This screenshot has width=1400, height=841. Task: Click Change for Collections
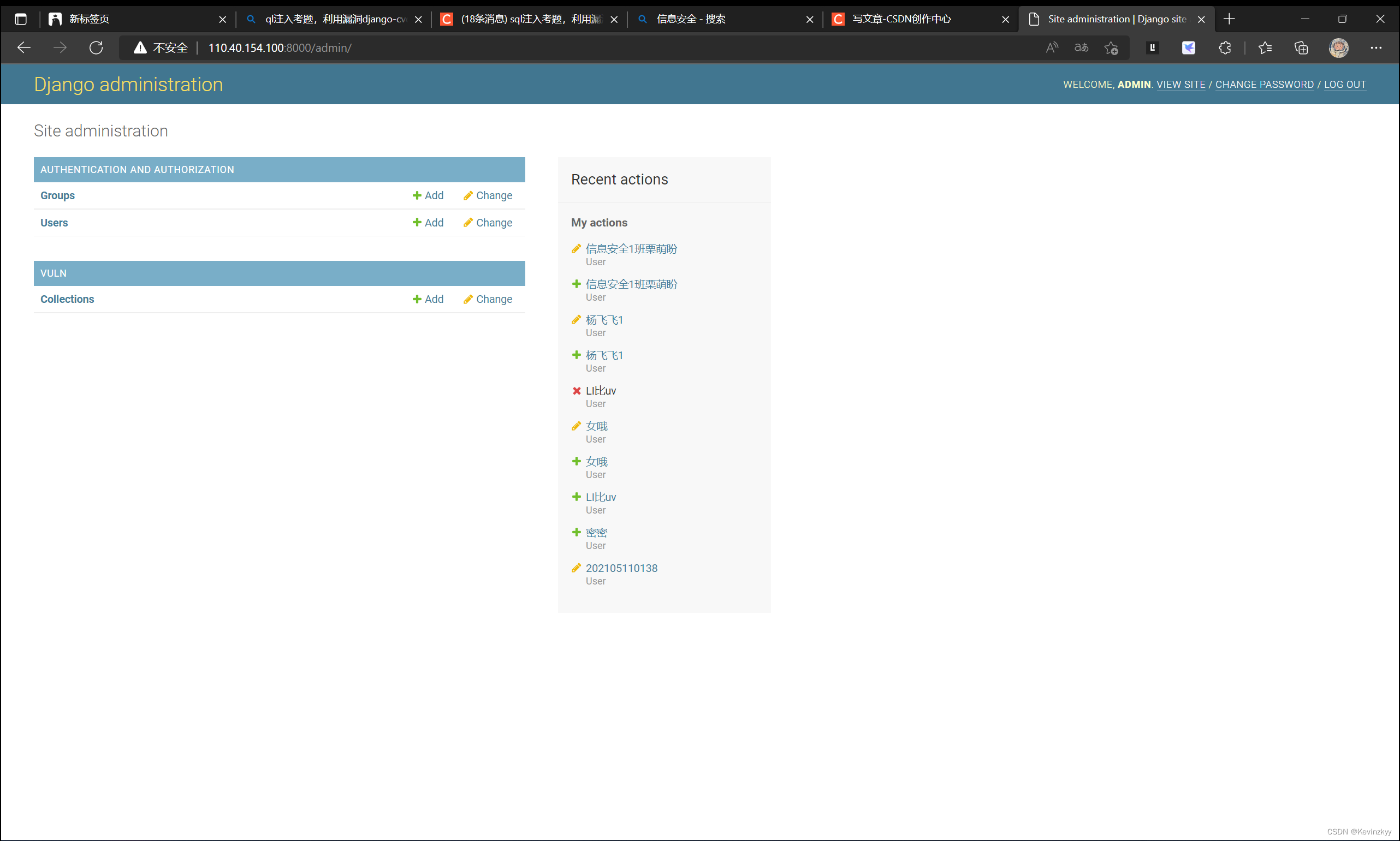coord(488,299)
